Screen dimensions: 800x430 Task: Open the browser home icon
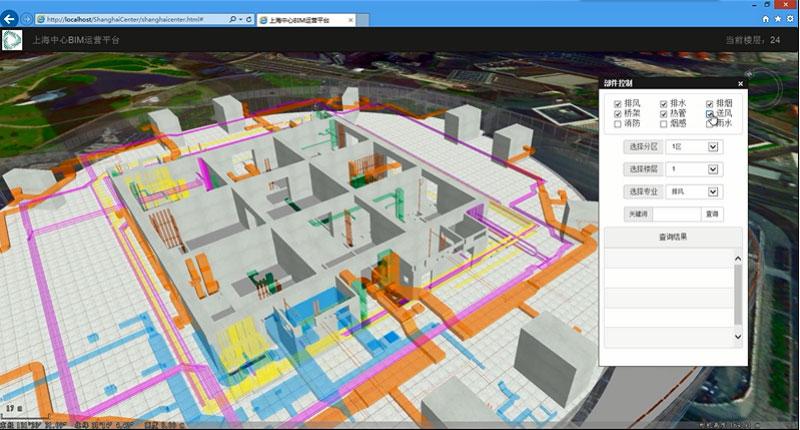pyautogui.click(x=765, y=19)
